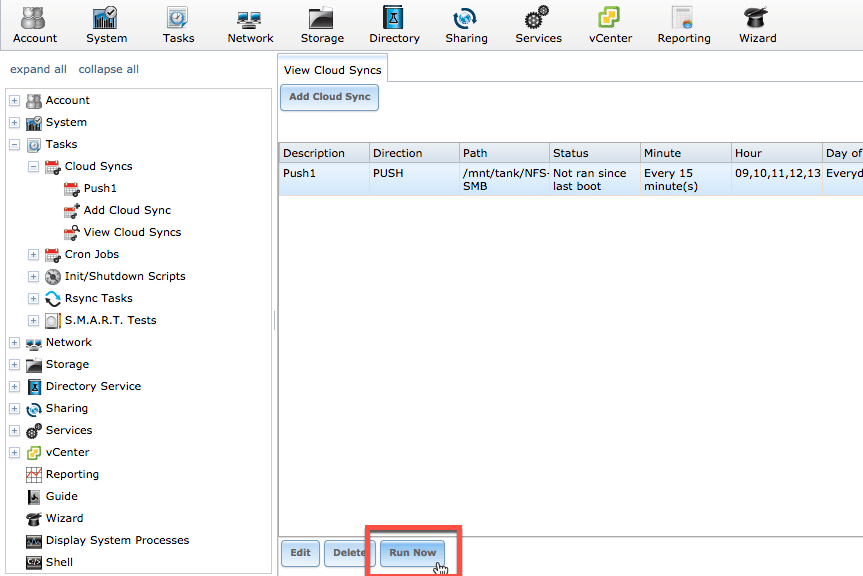Click the expand all link

coord(39,69)
